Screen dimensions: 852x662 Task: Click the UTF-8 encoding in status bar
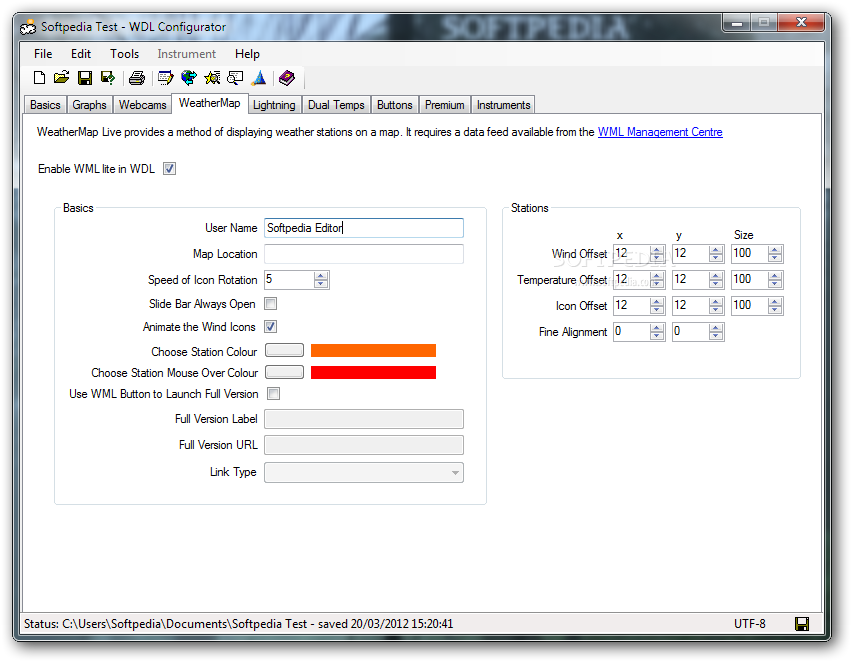pyautogui.click(x=750, y=624)
